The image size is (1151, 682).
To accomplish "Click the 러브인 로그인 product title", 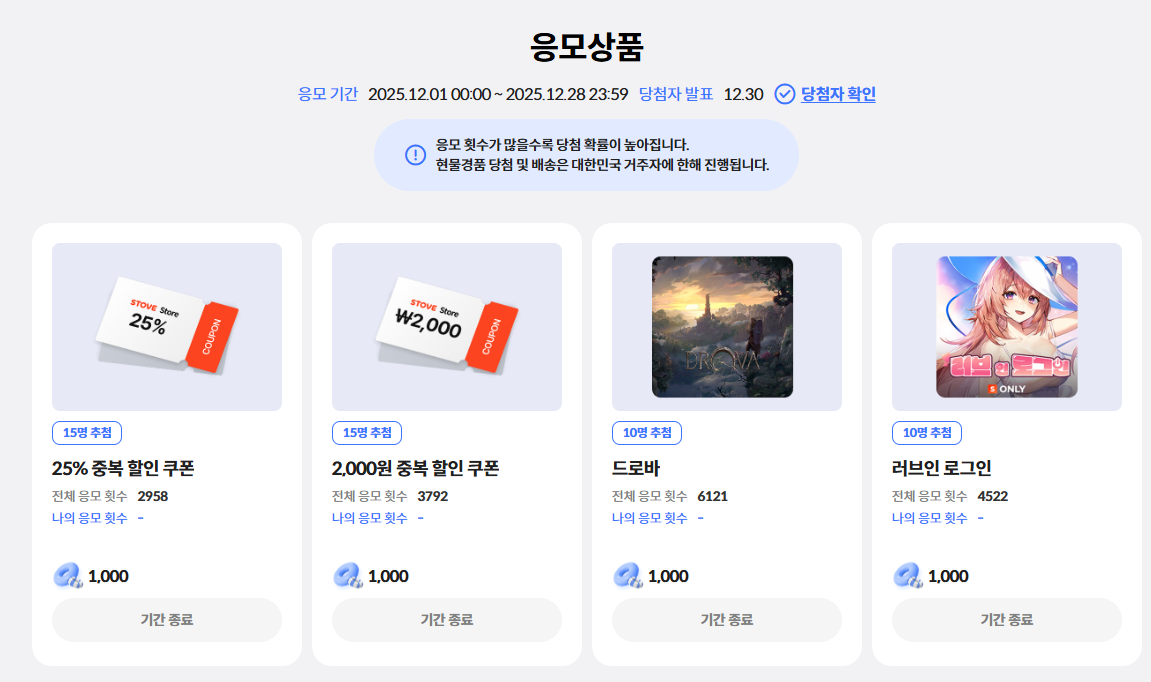I will click(x=942, y=468).
